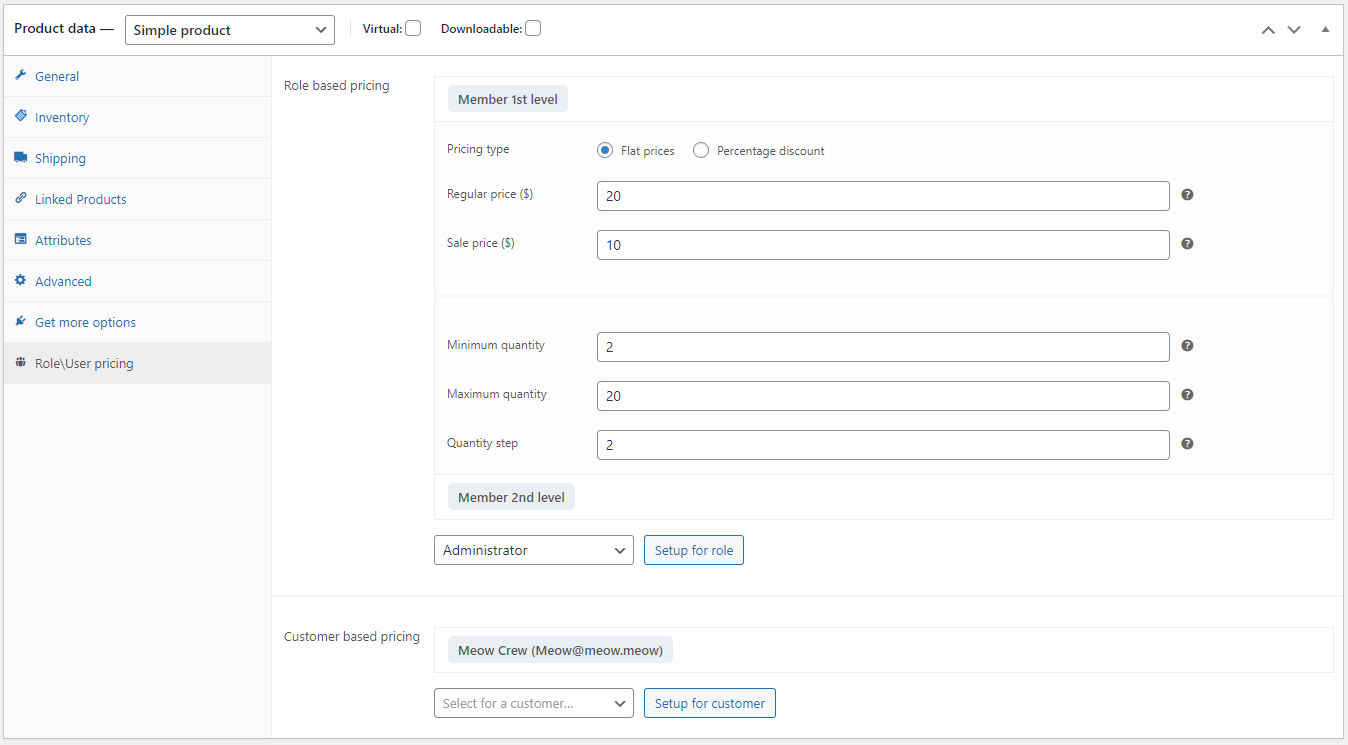Click the Minimum quantity input field

point(883,347)
